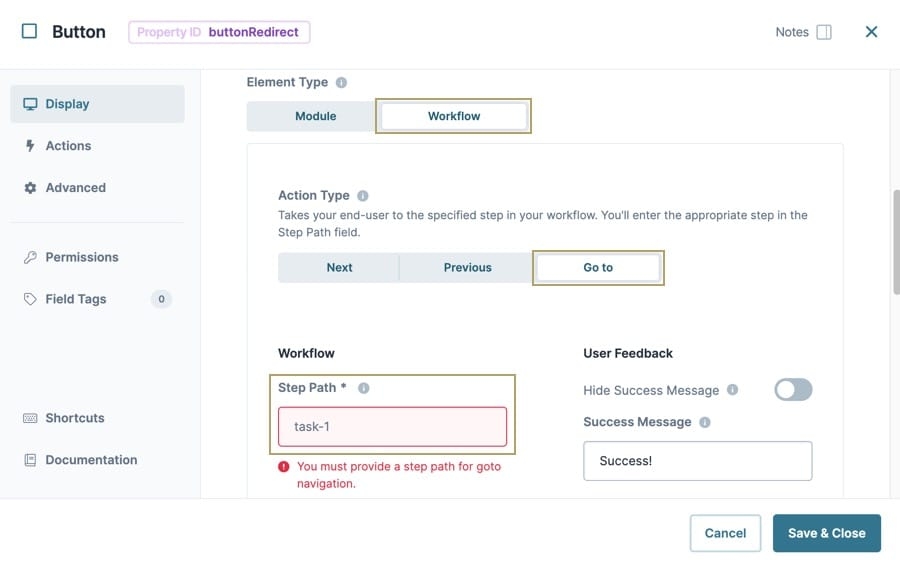Viewport: 900px width, 564px height.
Task: Click the "Element Type" label
Action: coord(287,83)
